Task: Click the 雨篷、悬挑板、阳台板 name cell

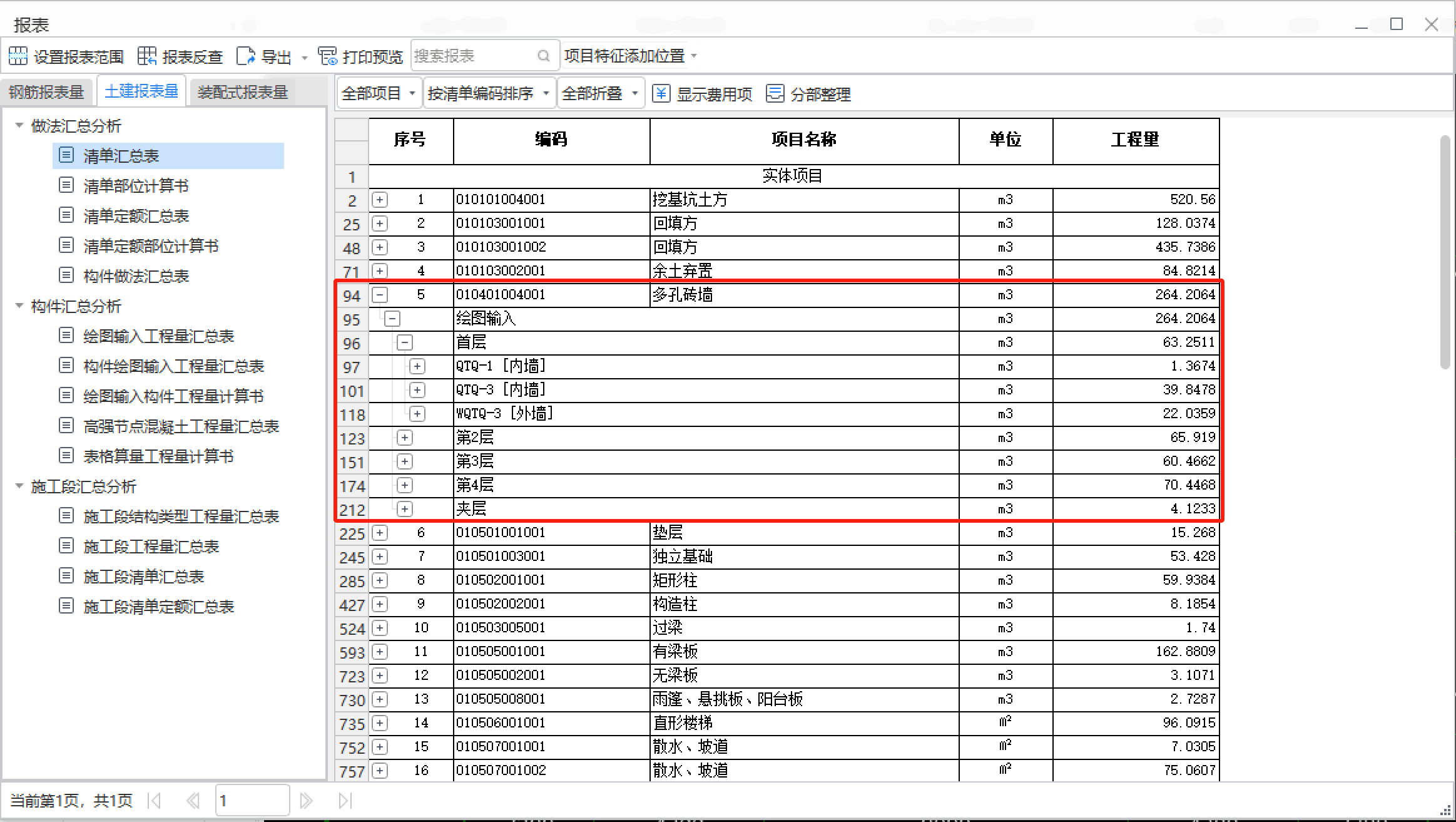Action: 804,699
